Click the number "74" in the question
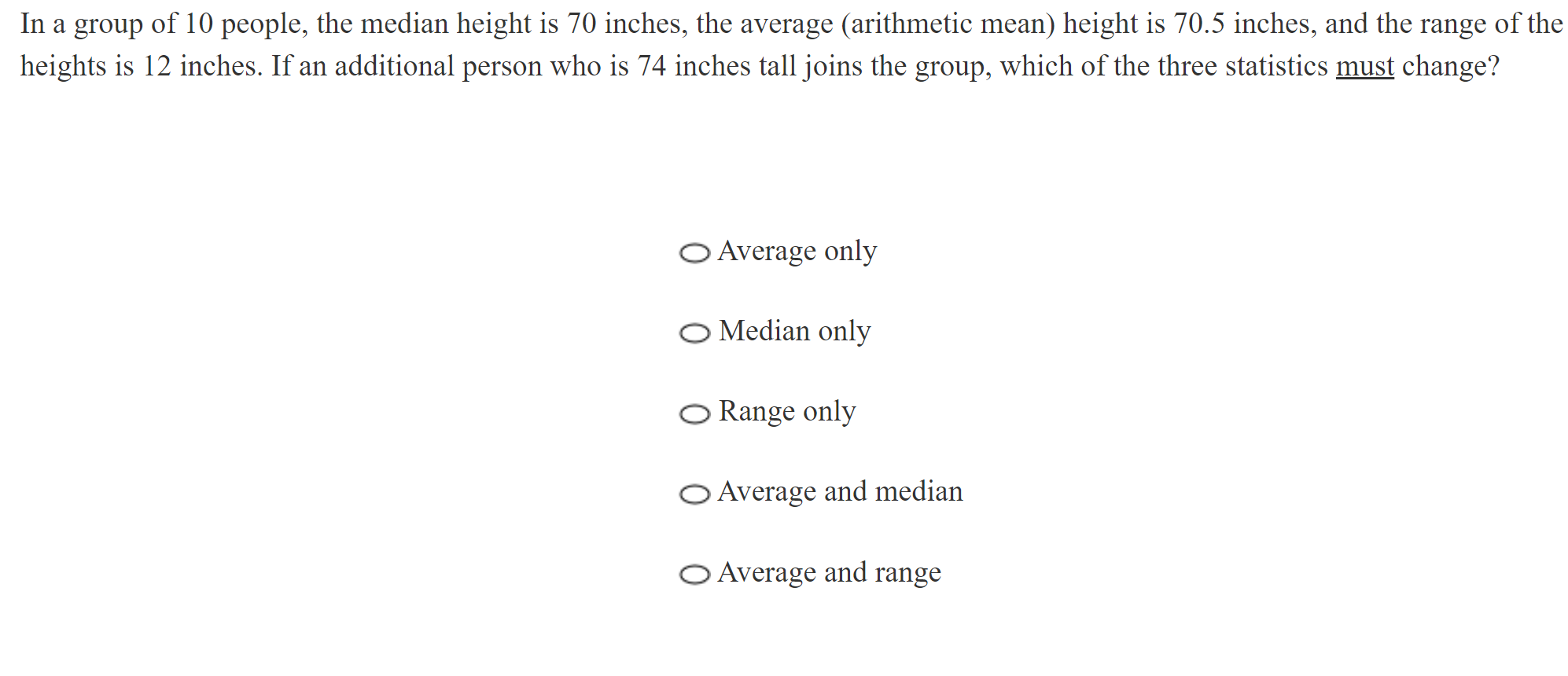This screenshot has width=1568, height=676. [651, 67]
